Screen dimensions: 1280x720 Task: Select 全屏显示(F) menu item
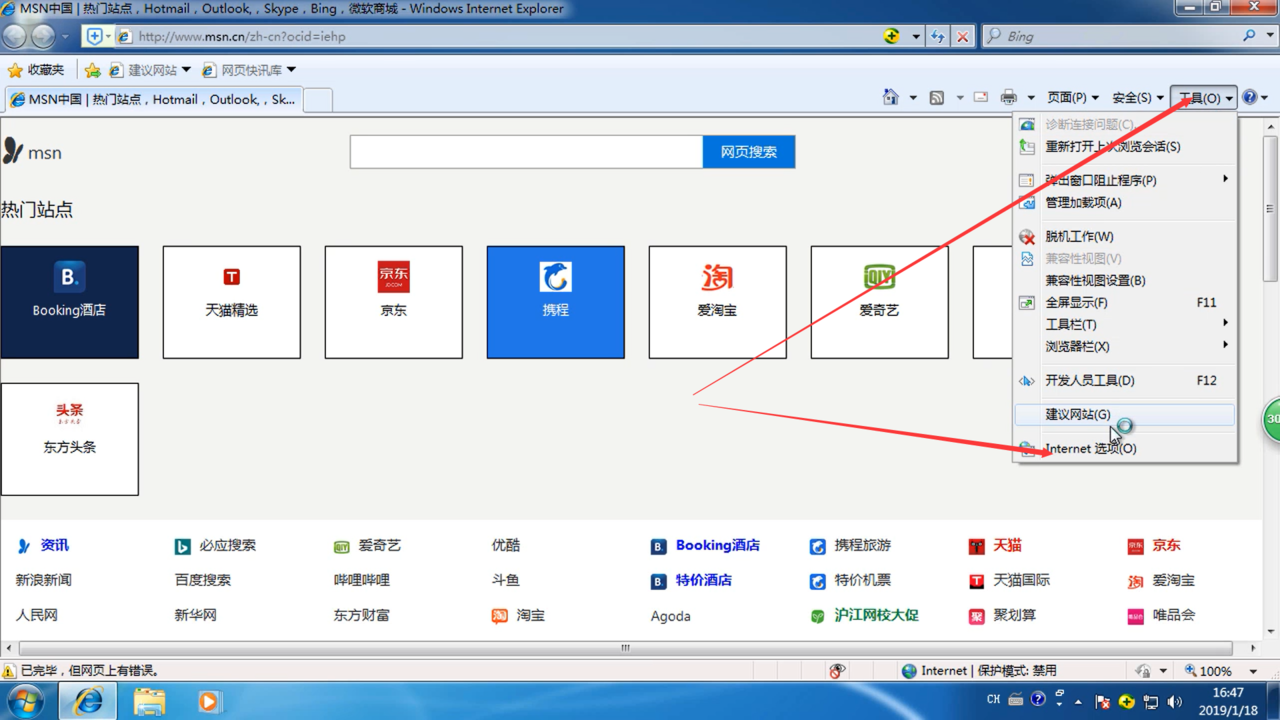click(x=1126, y=302)
